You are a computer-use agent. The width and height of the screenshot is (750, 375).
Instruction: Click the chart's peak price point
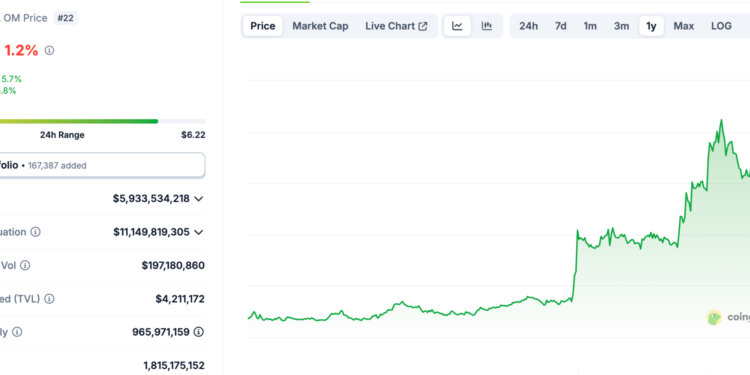[721, 120]
